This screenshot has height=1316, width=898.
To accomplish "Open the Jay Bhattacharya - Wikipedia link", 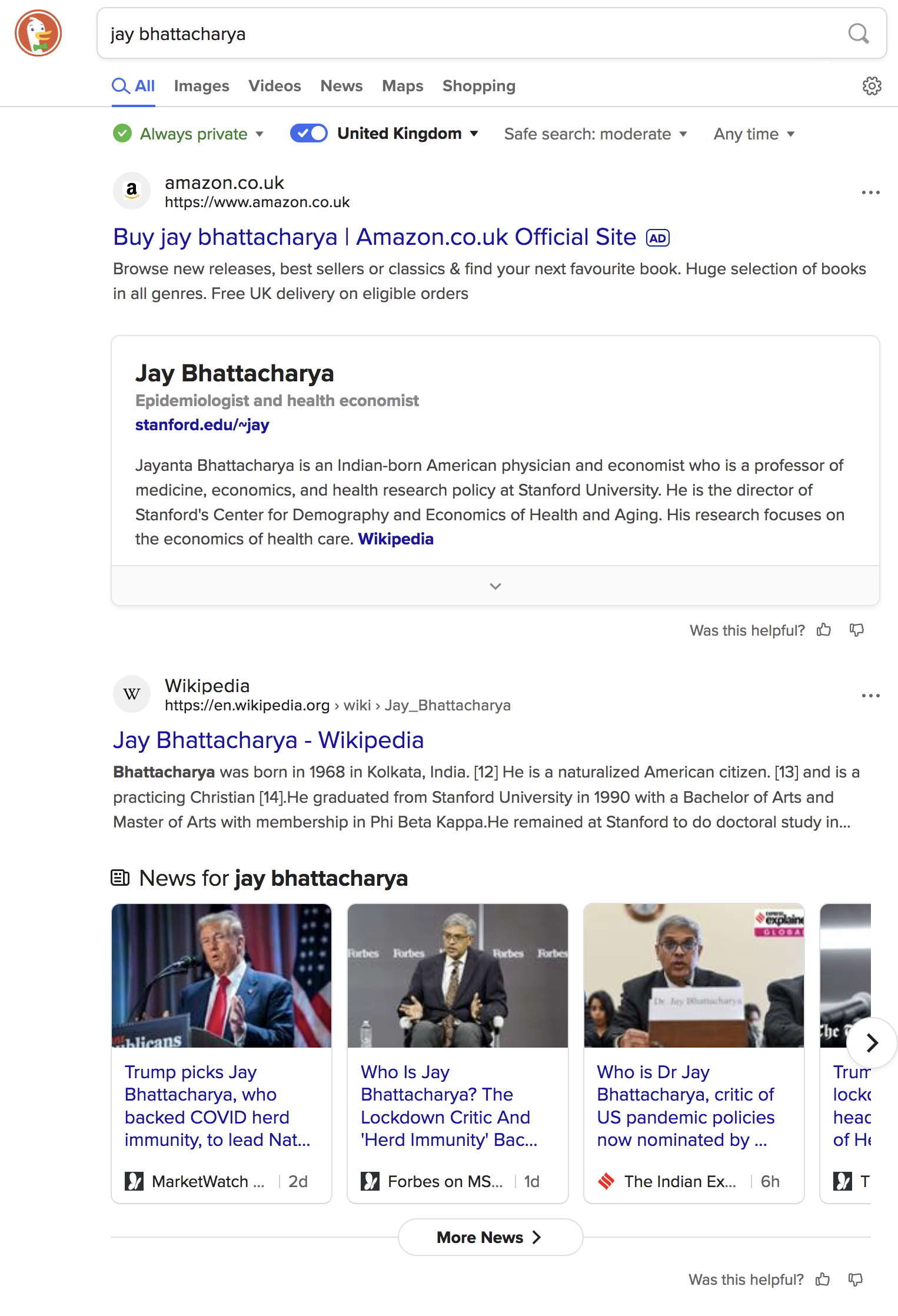I will (268, 740).
